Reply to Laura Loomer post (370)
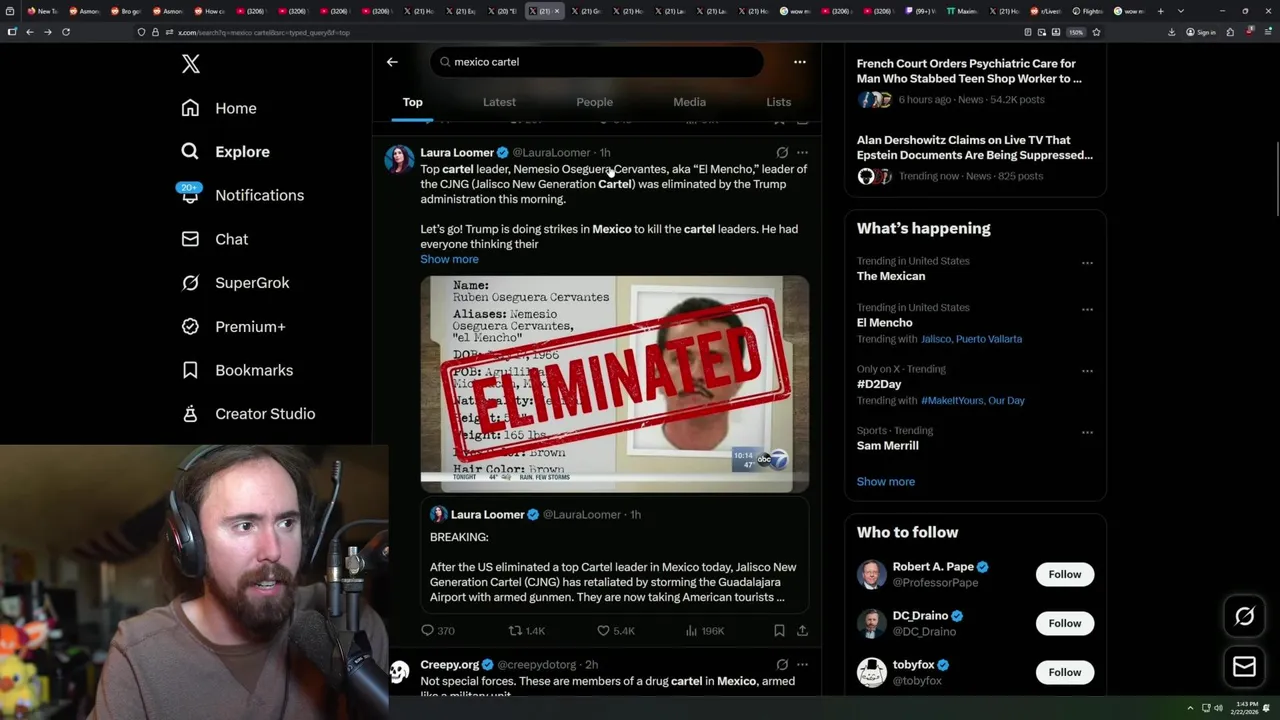Screen dimensions: 1280x720 coord(437,631)
